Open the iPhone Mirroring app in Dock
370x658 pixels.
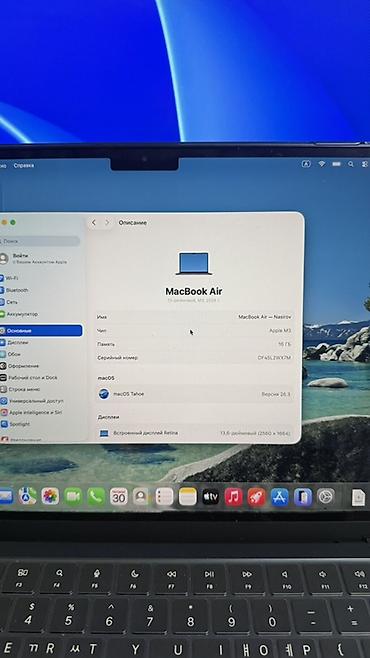coord(303,497)
